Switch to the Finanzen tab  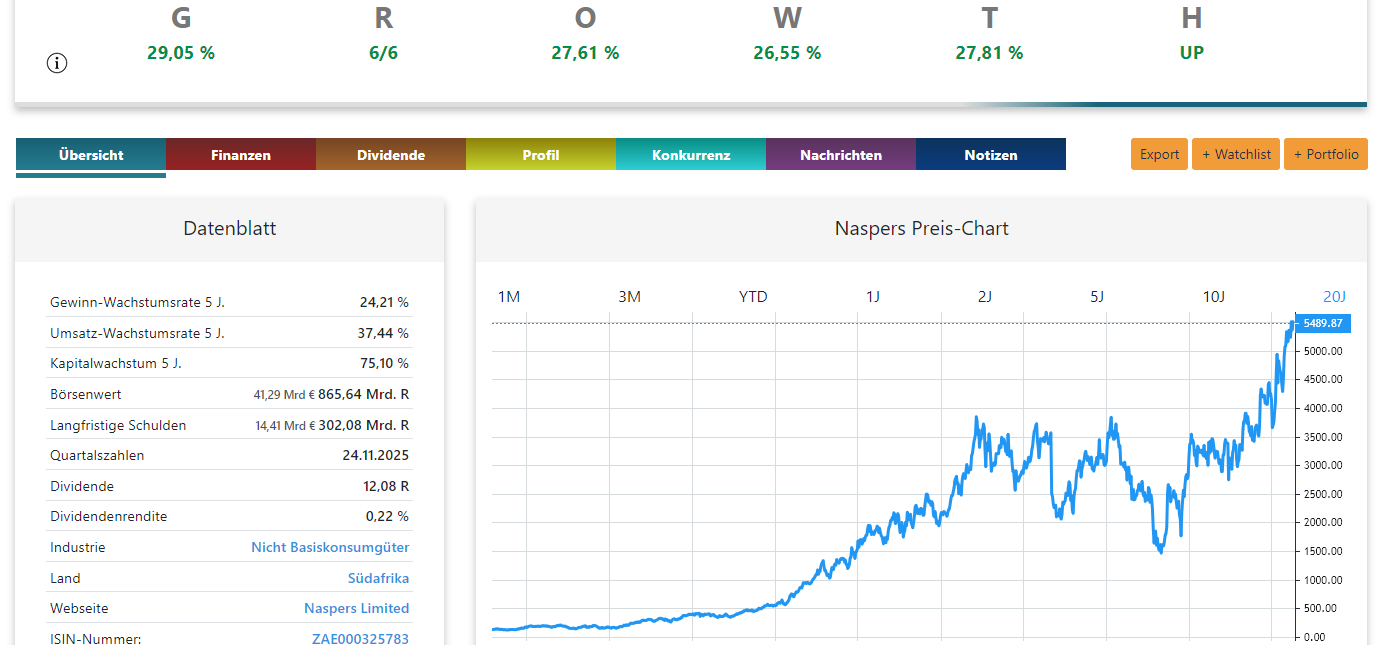click(x=241, y=155)
